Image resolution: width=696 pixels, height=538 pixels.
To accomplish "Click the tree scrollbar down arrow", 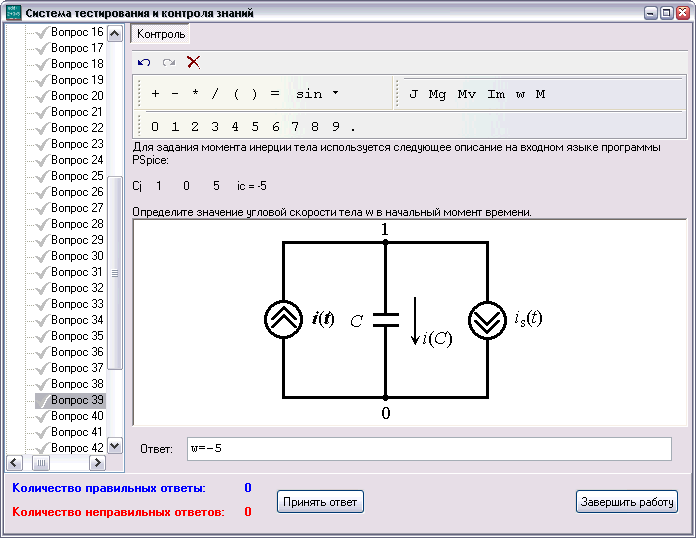I will [115, 445].
